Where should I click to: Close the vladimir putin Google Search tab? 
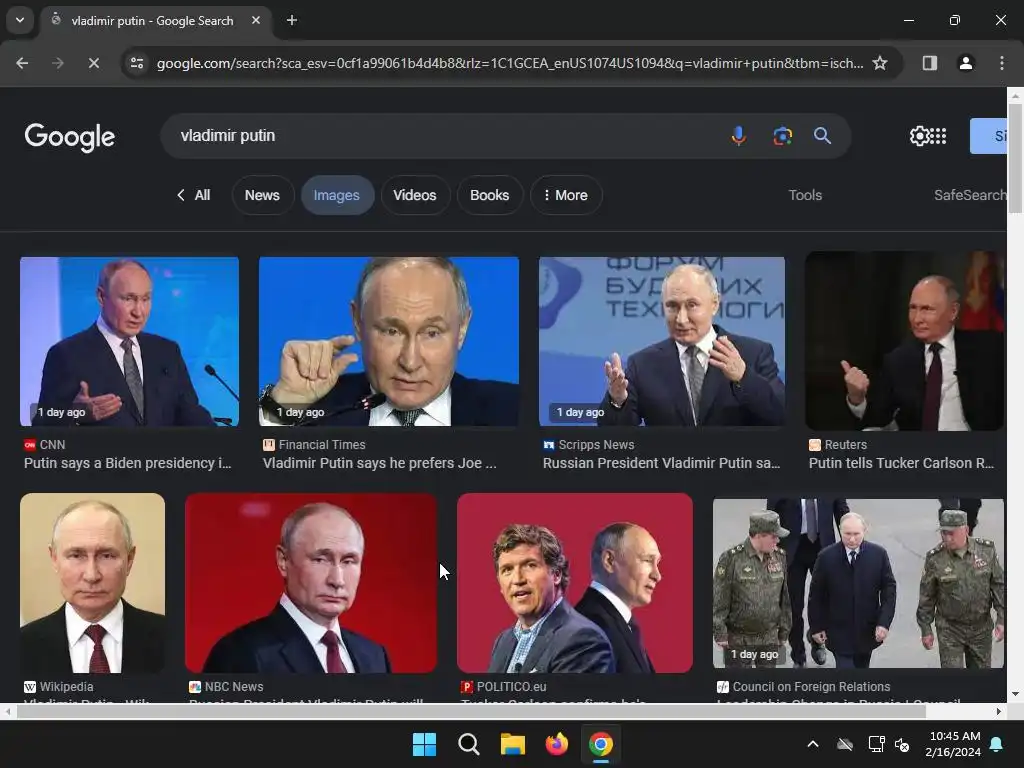256,20
